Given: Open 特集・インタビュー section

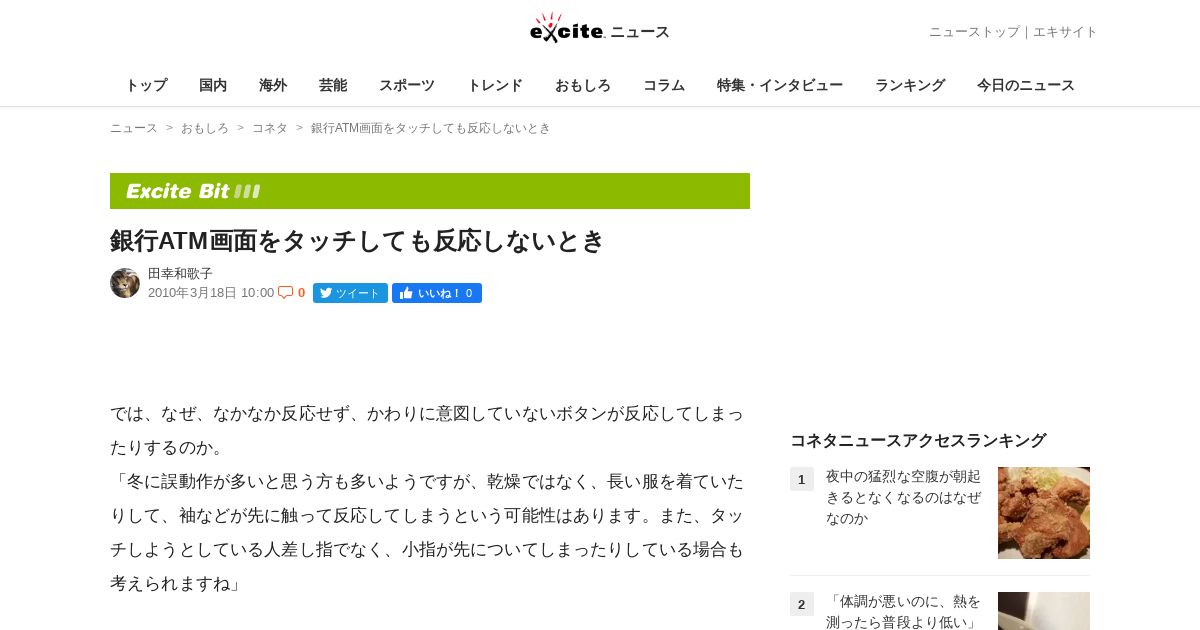Looking at the screenshot, I should tap(780, 85).
